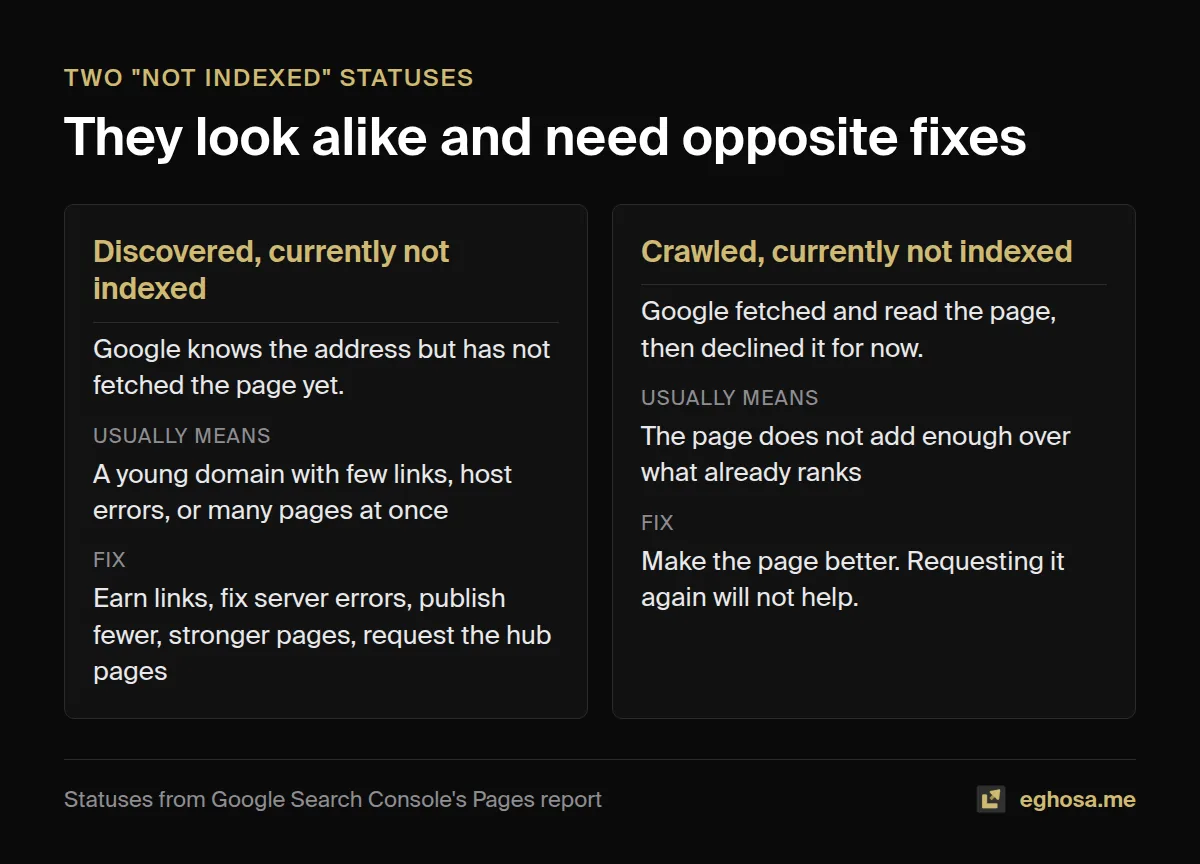
Task: Click the eghosa.me logo icon
Action: tap(991, 799)
